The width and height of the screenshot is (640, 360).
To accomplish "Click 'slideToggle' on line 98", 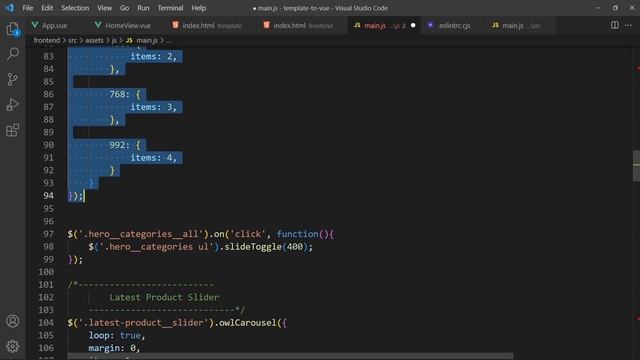I will (x=253, y=247).
